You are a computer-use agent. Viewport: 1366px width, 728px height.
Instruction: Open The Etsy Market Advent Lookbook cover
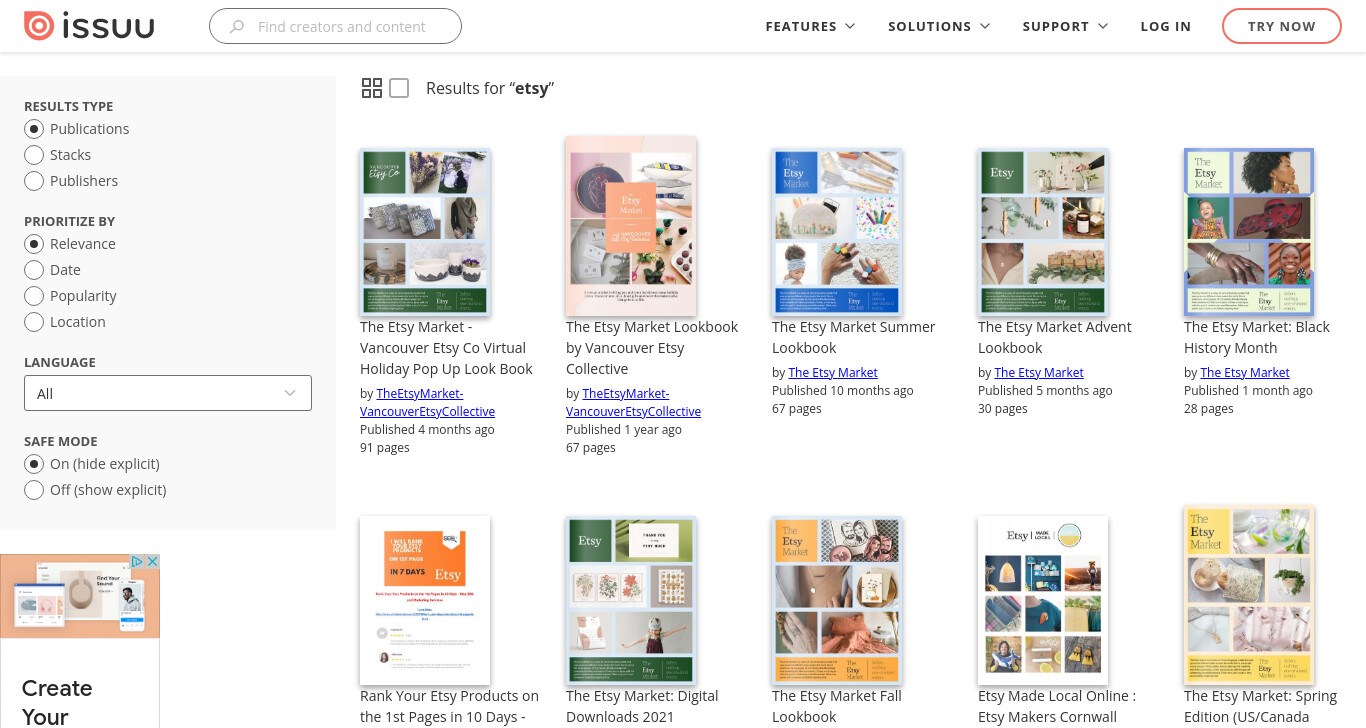tap(1043, 232)
